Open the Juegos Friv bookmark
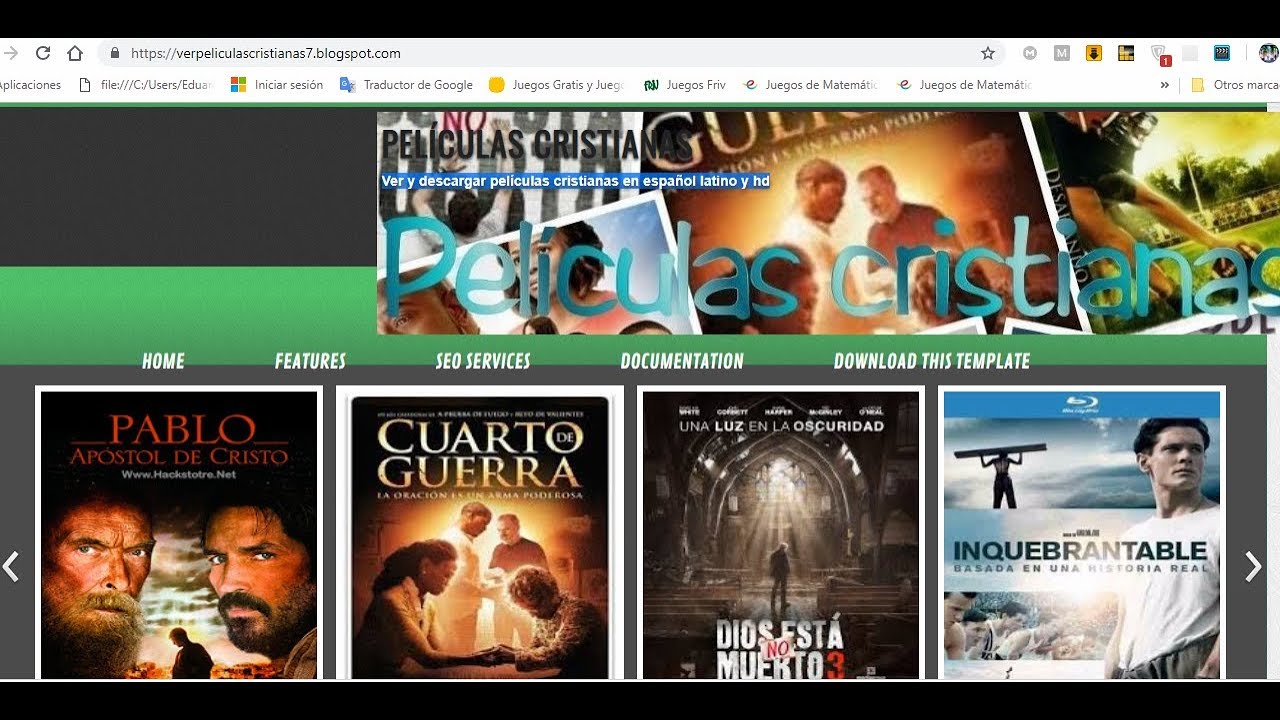 [x=685, y=85]
